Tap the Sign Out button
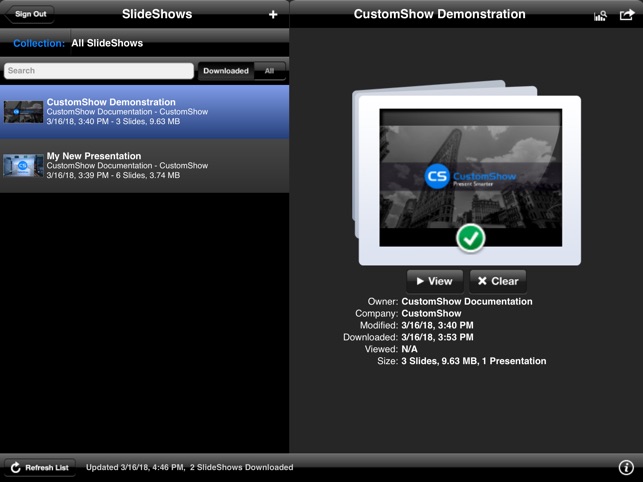This screenshot has height=482, width=643. (x=30, y=14)
